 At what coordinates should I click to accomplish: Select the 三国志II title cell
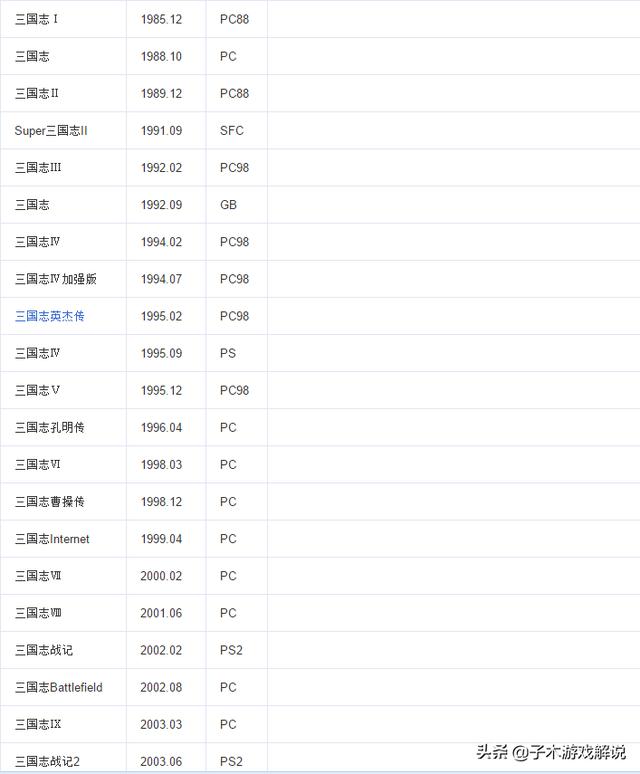click(x=37, y=93)
